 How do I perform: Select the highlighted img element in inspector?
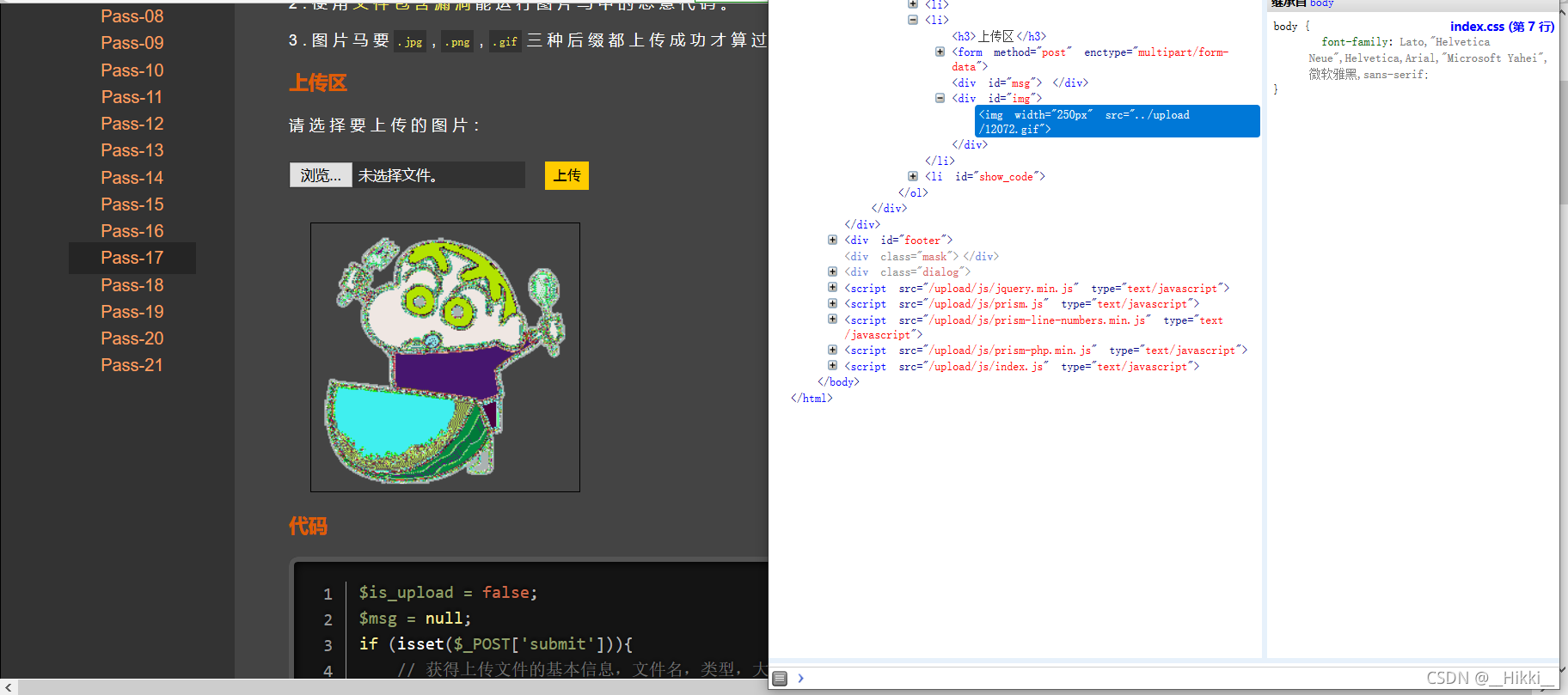pos(1118,121)
